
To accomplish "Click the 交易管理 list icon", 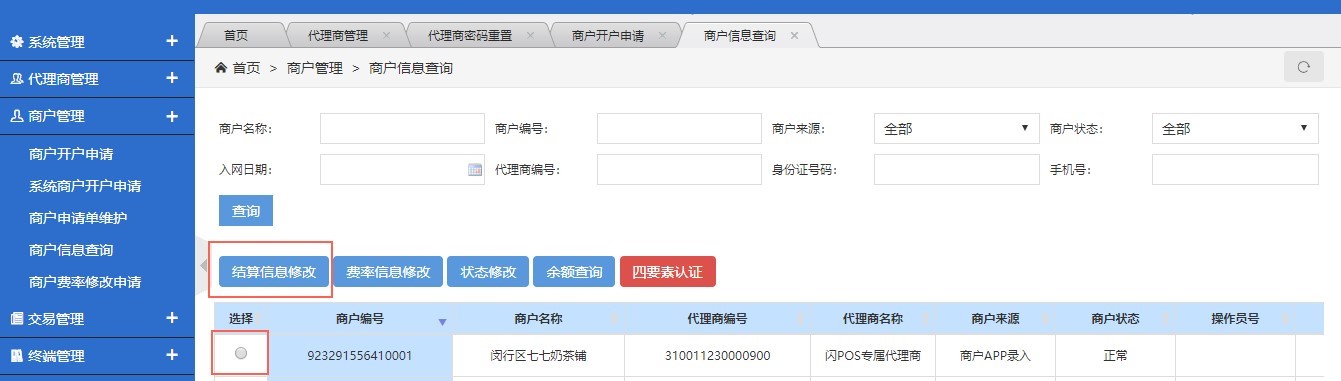I will [x=16, y=319].
